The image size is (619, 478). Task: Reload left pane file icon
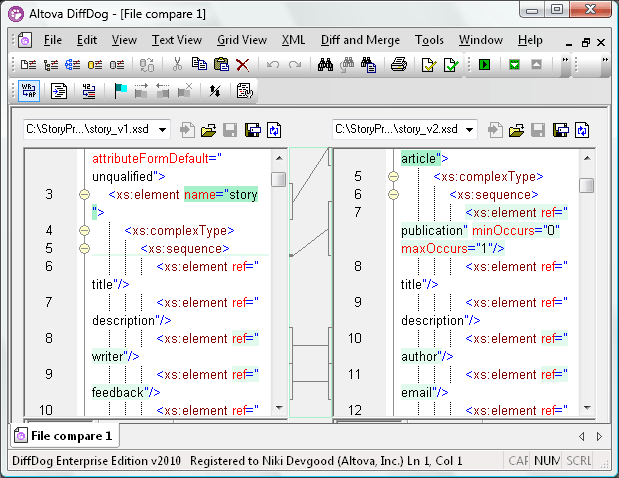(x=274, y=130)
